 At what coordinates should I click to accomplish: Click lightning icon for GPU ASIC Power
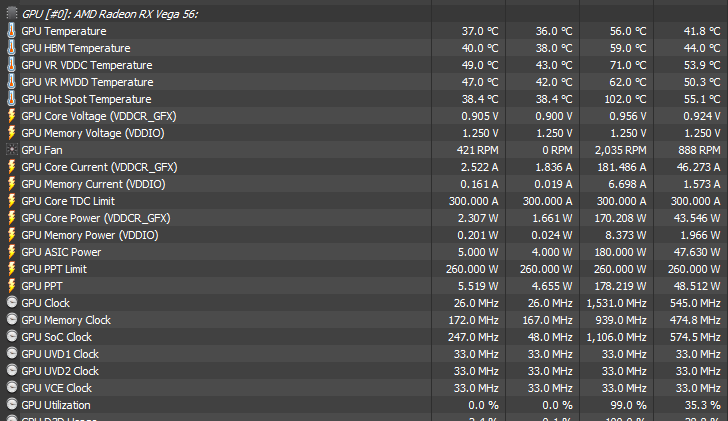tap(12, 252)
